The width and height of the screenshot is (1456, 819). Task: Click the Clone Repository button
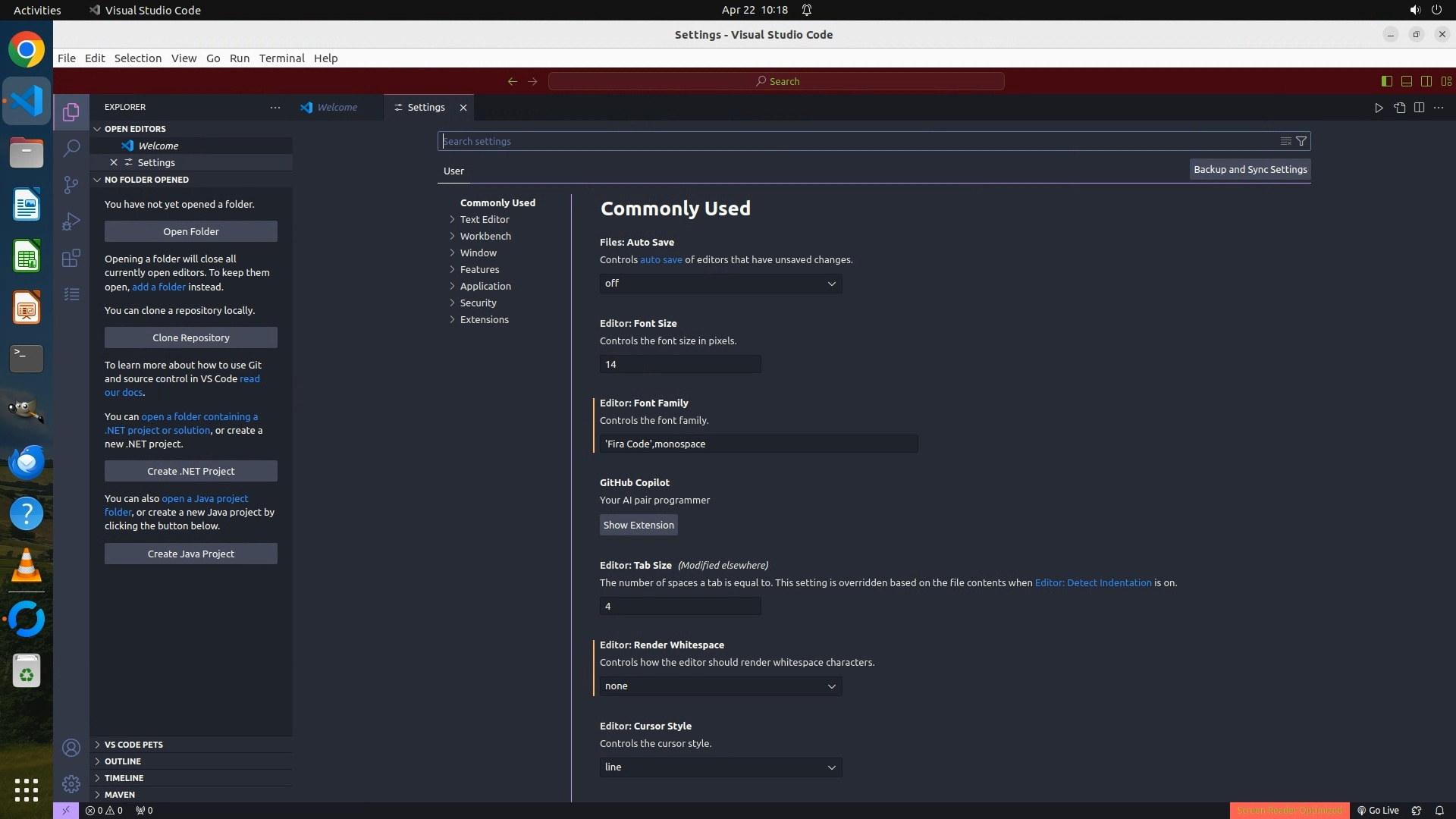(190, 337)
